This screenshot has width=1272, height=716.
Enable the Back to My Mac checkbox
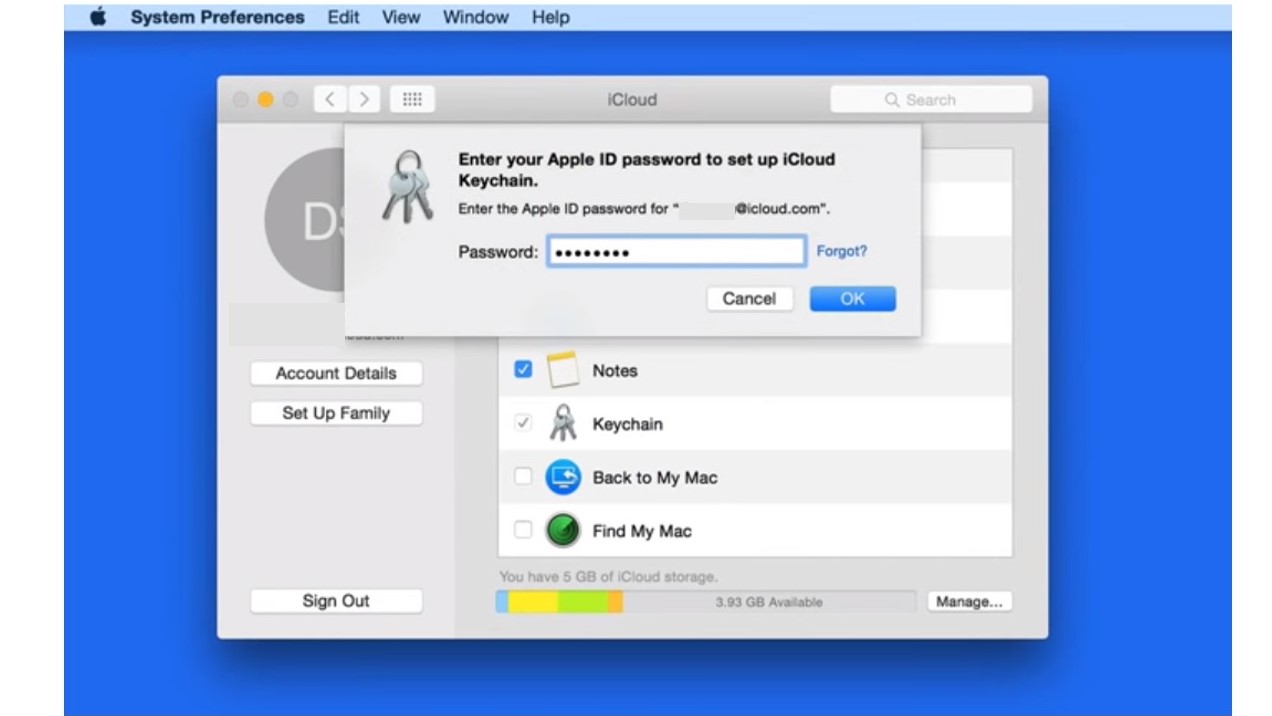(523, 477)
